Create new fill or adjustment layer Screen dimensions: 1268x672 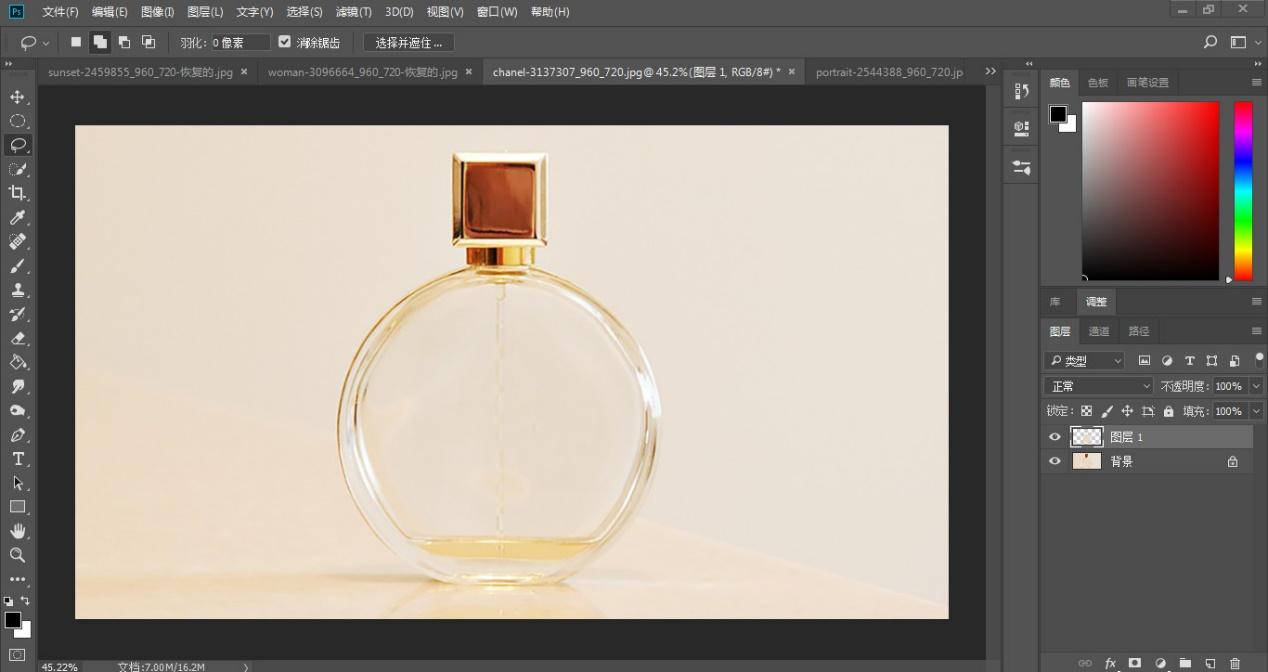click(1160, 663)
